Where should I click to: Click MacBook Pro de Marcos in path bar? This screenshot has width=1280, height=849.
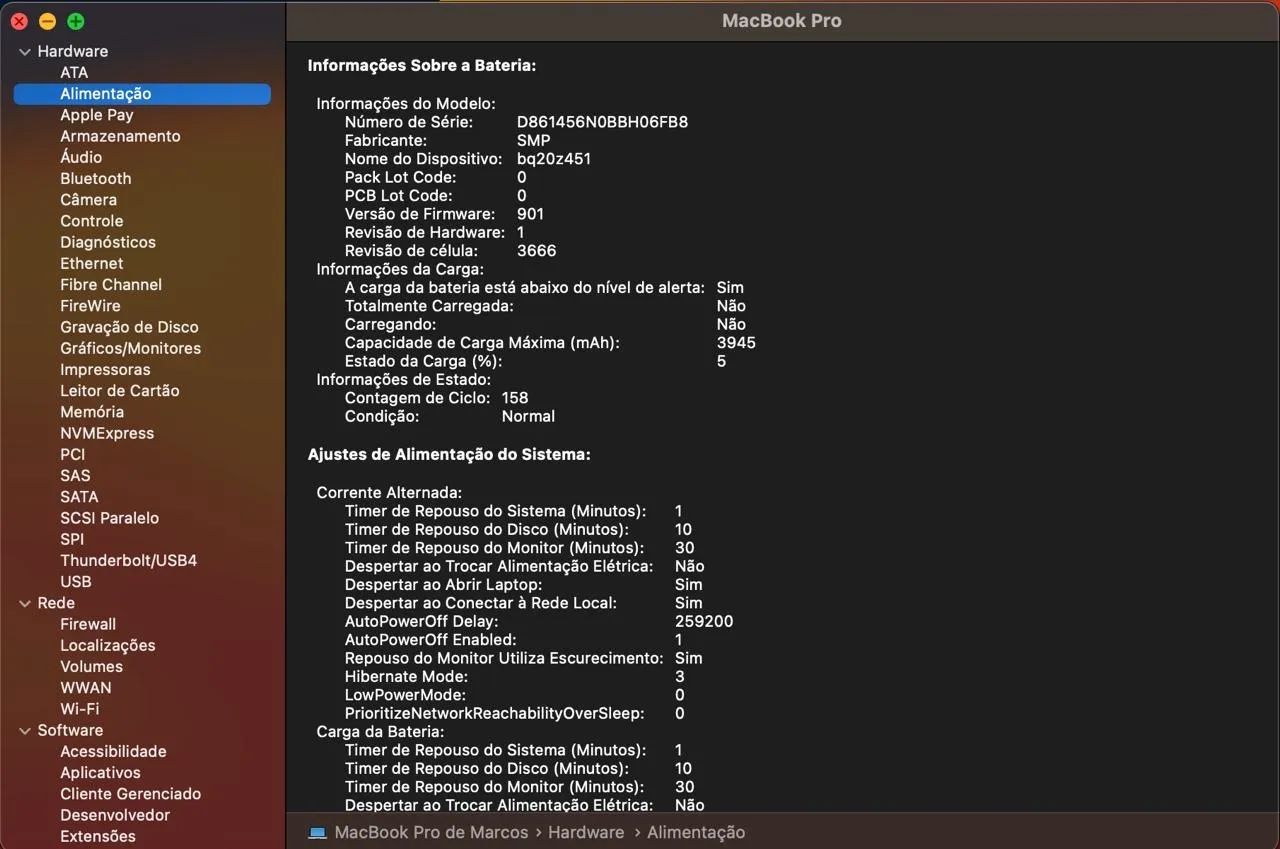coord(431,832)
